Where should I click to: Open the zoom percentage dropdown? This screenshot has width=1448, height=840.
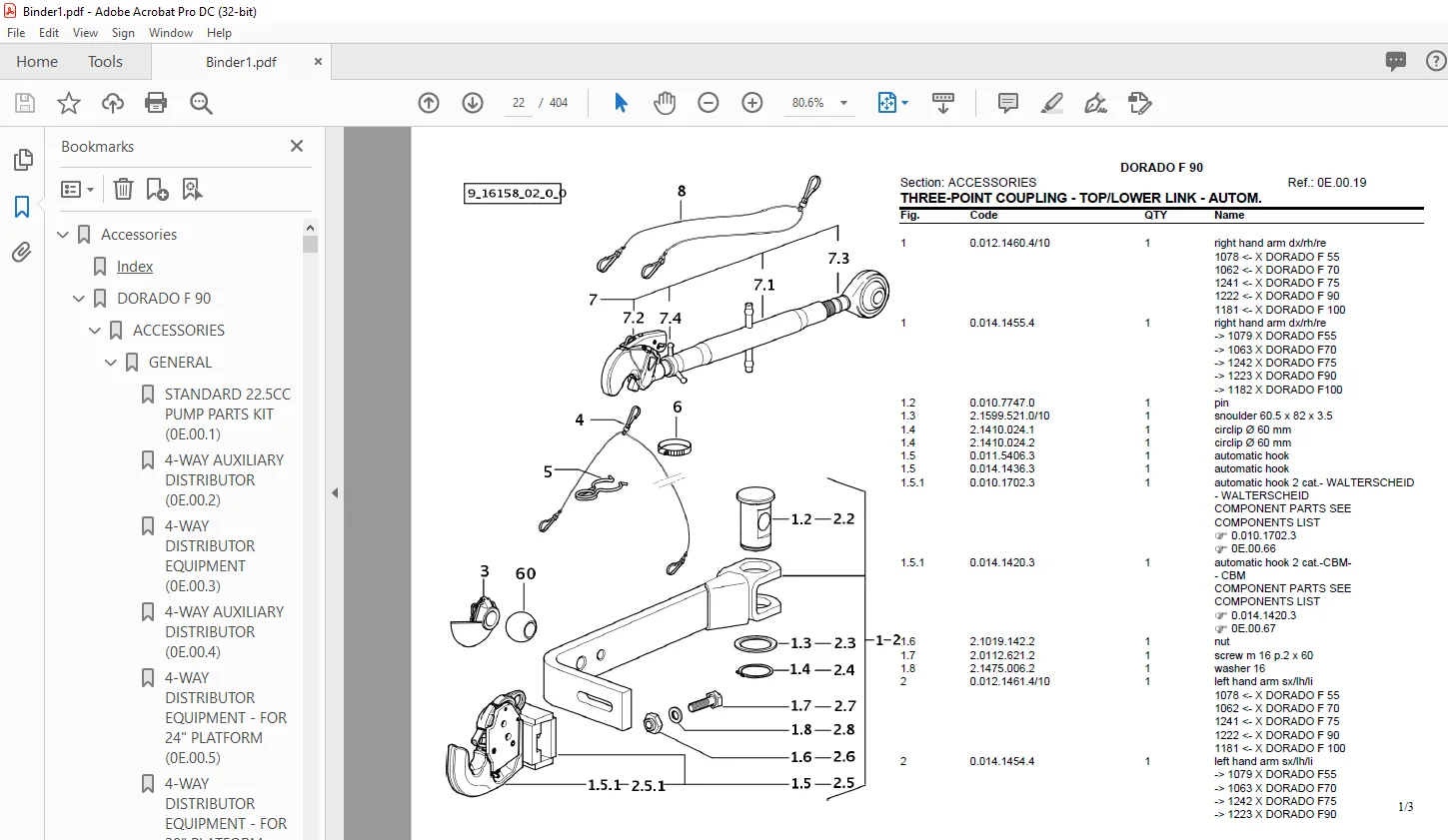844,103
